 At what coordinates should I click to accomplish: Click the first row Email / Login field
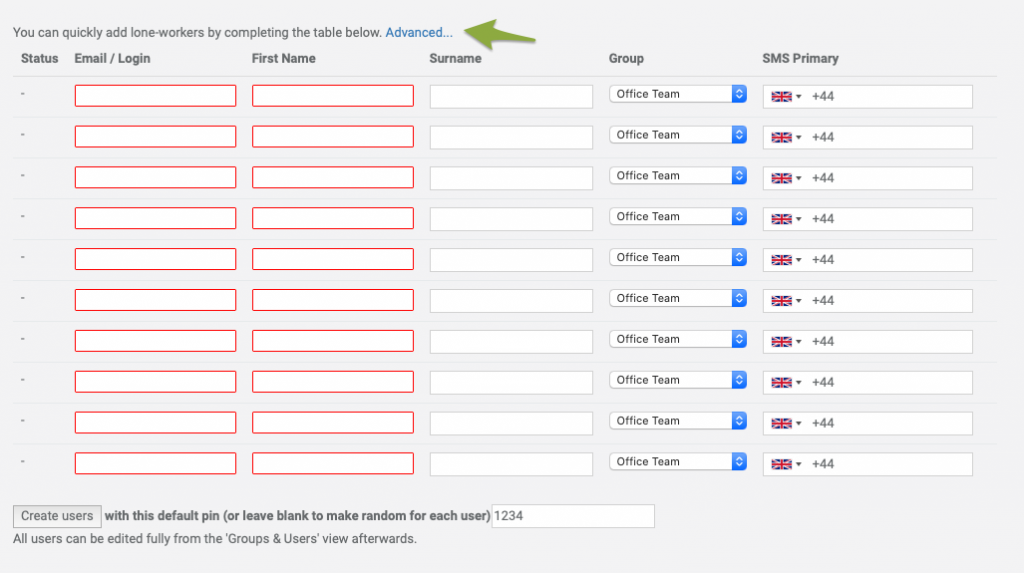(x=155, y=96)
